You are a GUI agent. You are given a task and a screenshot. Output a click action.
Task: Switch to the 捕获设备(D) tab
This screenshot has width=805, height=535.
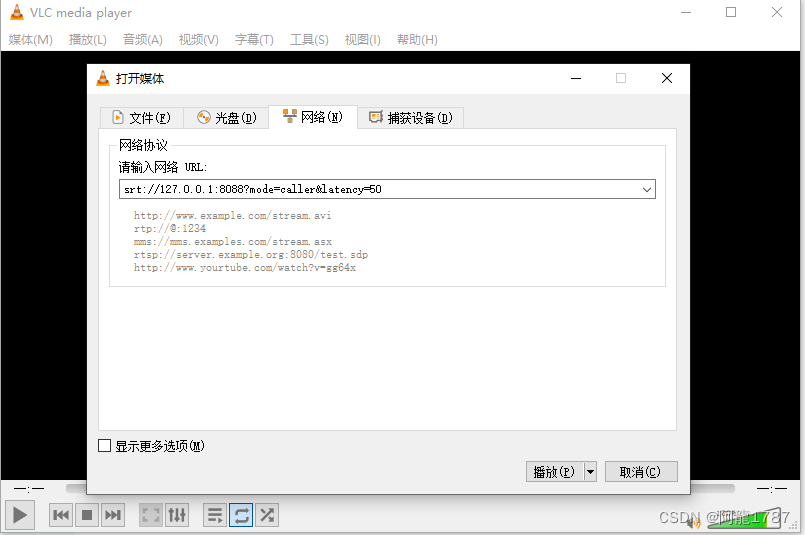pyautogui.click(x=411, y=118)
